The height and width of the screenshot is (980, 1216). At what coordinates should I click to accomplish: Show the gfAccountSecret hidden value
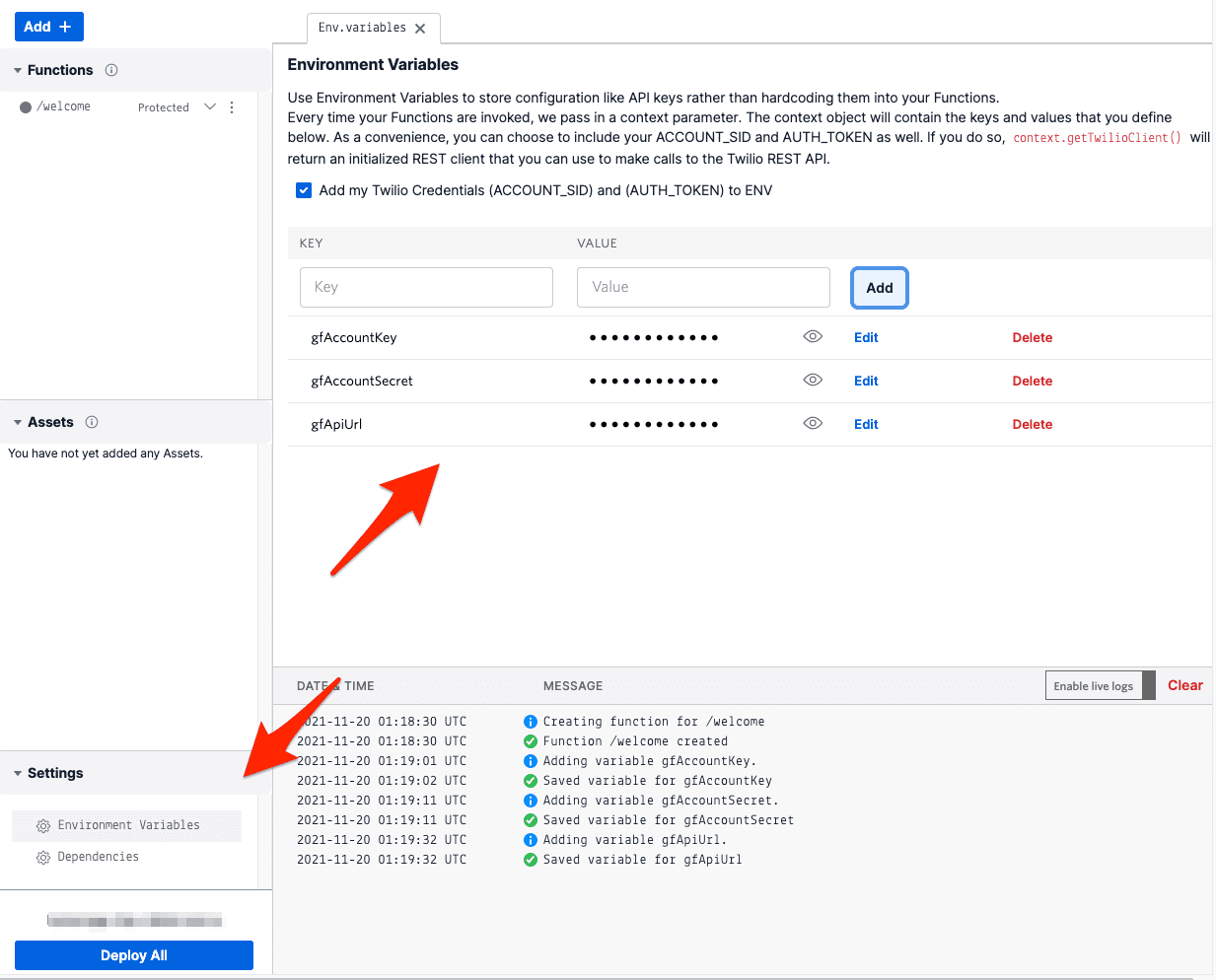(x=813, y=380)
